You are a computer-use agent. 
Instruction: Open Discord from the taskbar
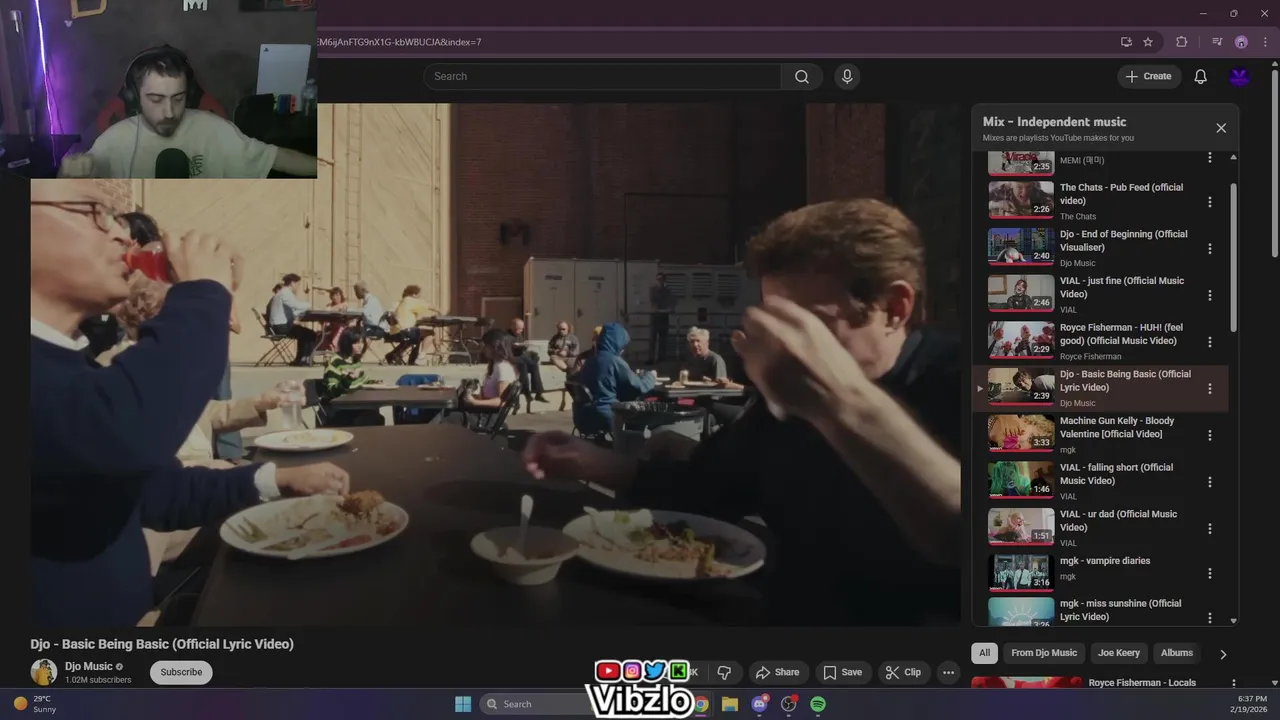tap(759, 704)
